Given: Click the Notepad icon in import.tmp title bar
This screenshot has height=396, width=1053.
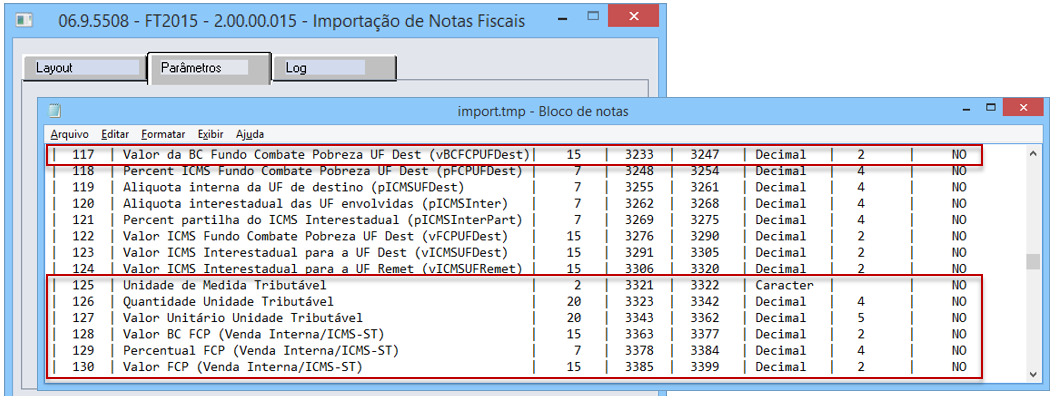Looking at the screenshot, I should pos(55,110).
